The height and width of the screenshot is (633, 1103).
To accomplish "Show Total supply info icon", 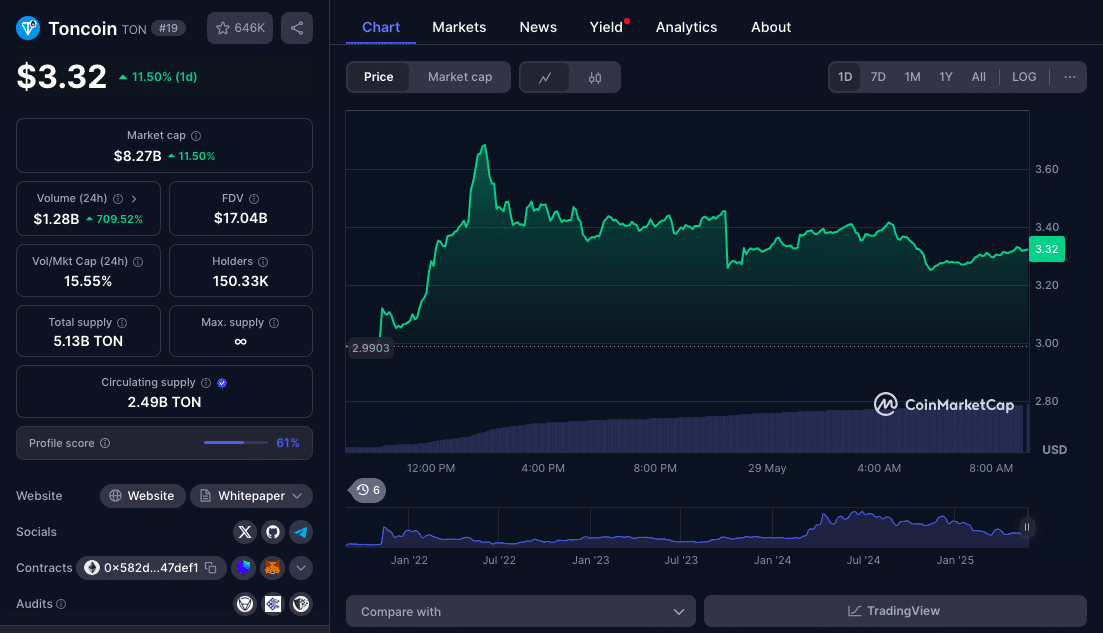I will [x=122, y=323].
